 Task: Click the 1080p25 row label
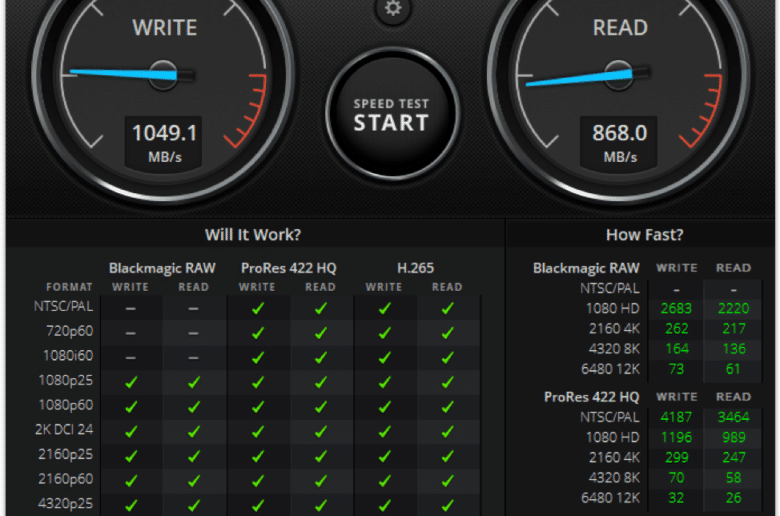click(66, 380)
